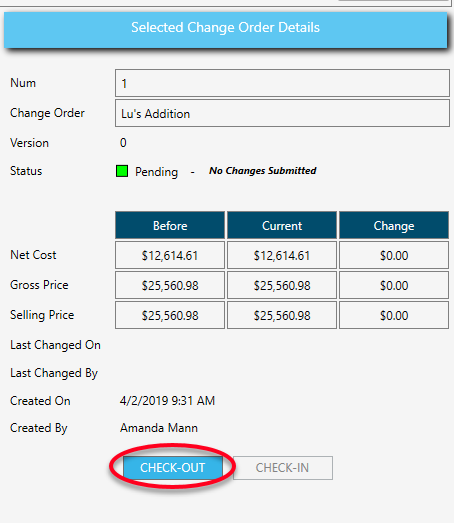Click the Num input field
454x523 pixels.
click(282, 83)
